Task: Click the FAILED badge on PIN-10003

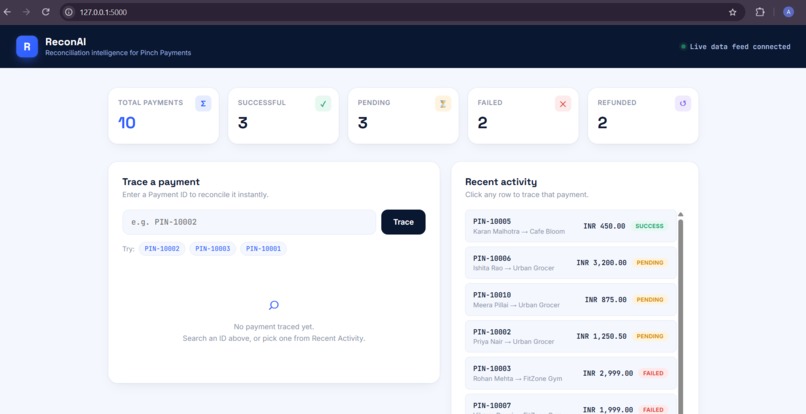Action: [x=653, y=373]
